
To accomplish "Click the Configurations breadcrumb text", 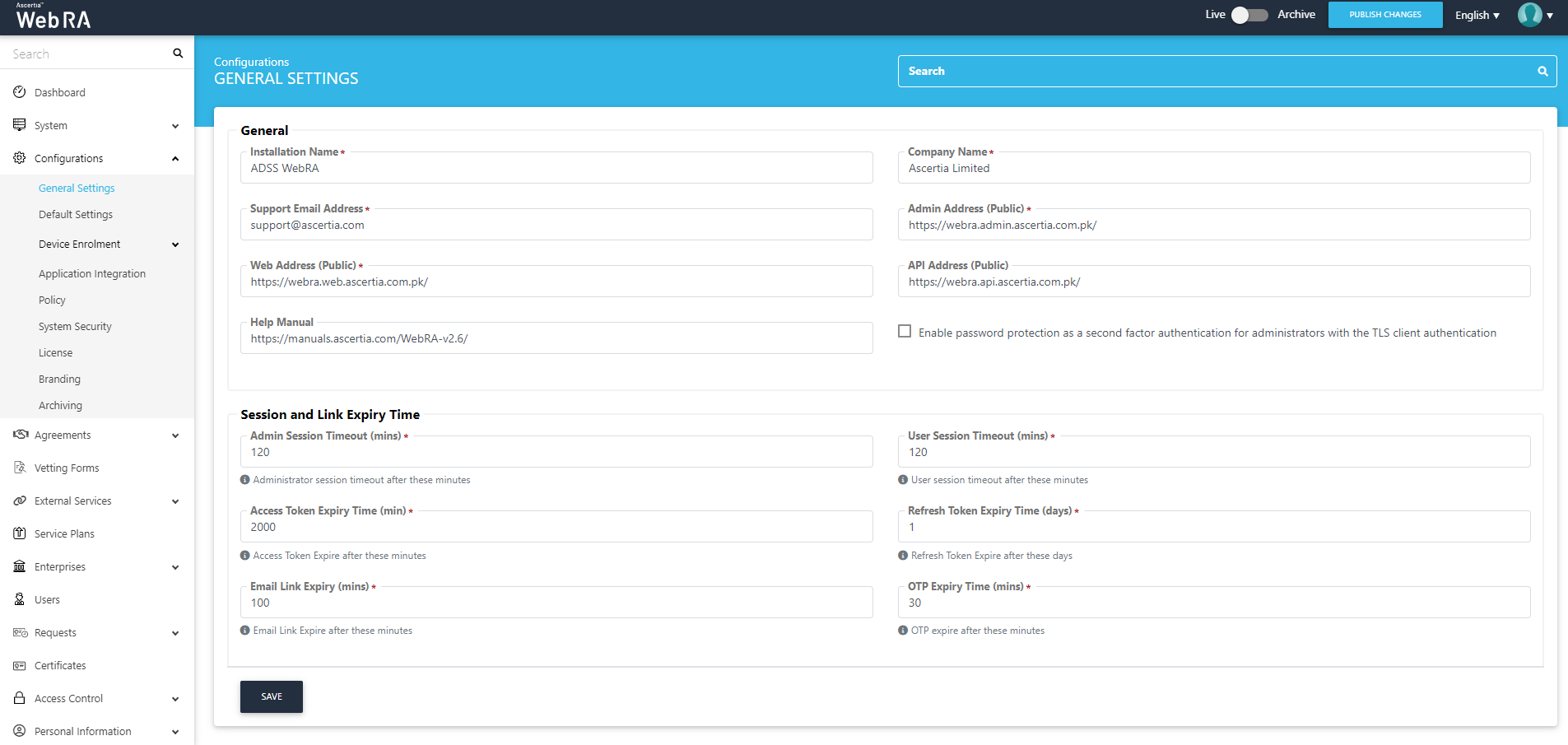I will (251, 62).
